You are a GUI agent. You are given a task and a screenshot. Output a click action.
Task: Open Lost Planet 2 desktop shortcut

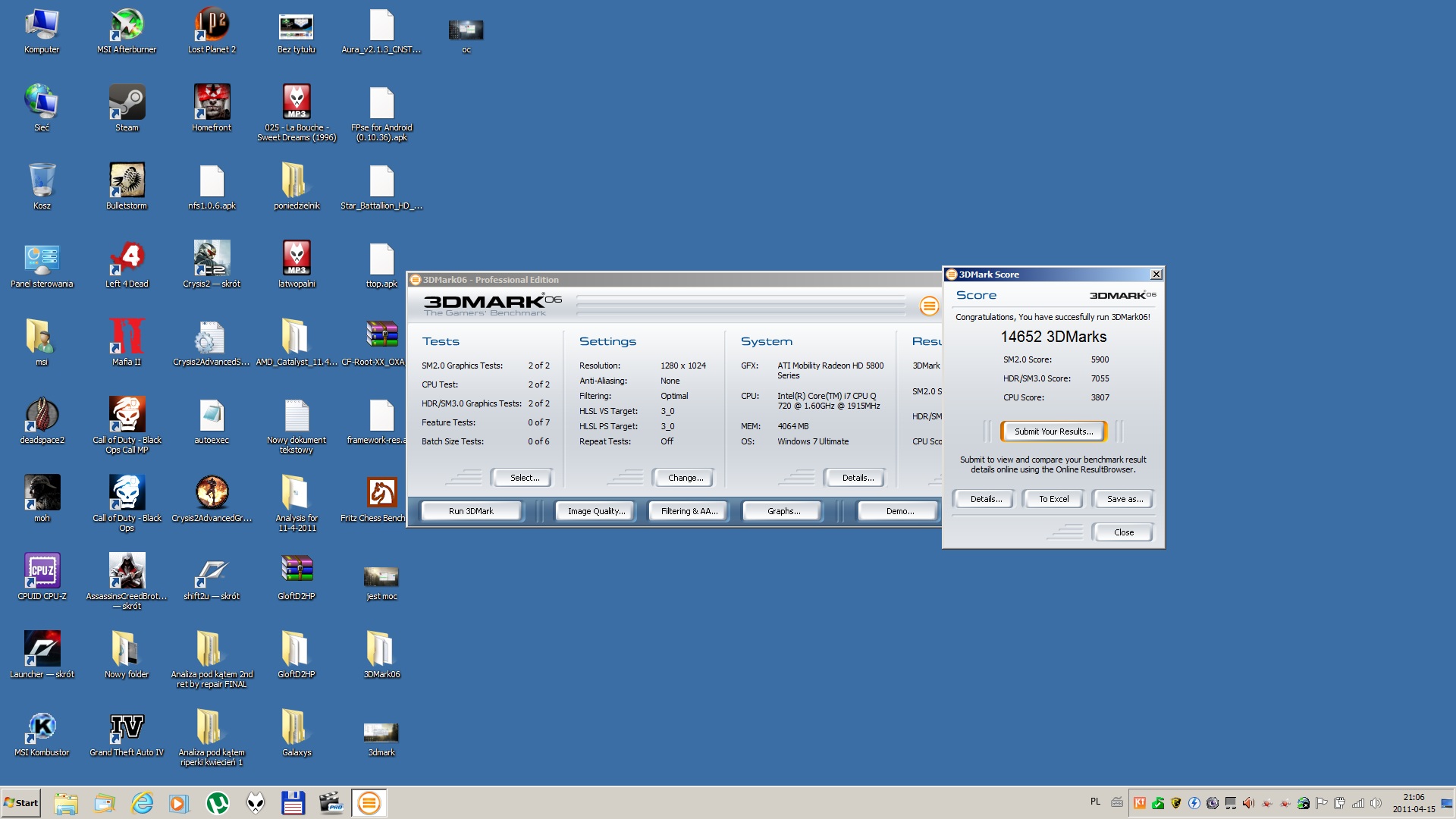pyautogui.click(x=212, y=32)
